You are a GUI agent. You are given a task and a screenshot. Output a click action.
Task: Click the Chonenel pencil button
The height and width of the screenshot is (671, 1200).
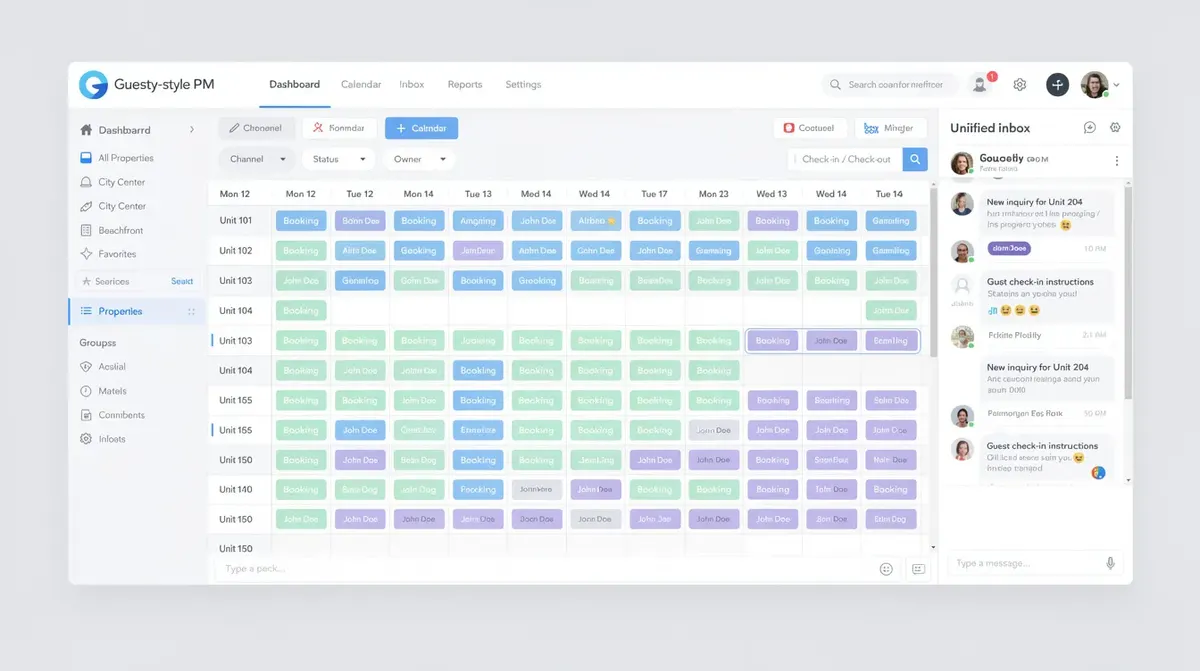tap(256, 128)
